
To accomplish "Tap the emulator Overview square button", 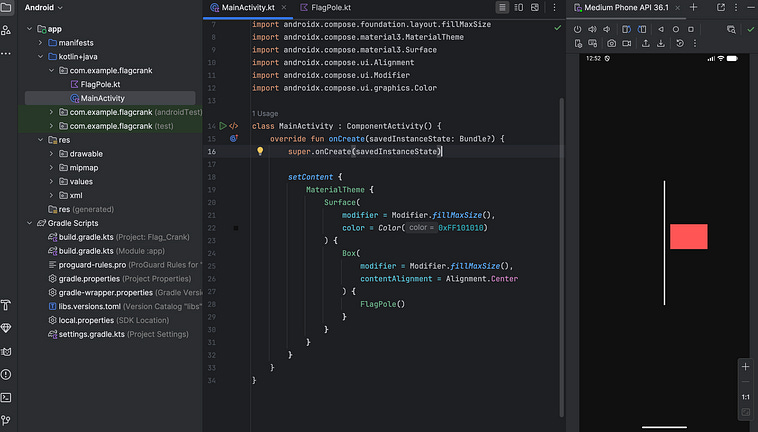I will [x=691, y=29].
